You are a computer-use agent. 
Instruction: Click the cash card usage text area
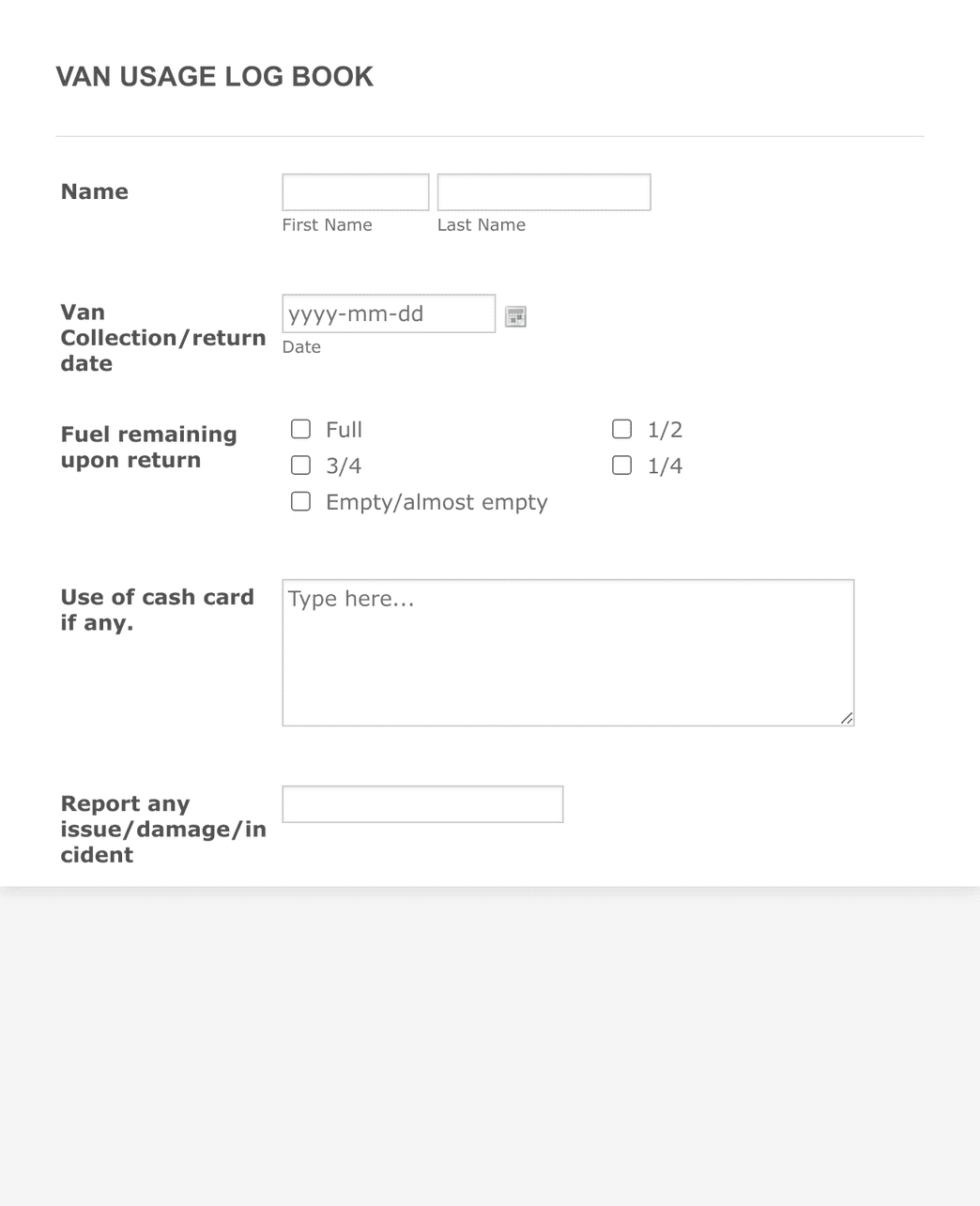pyautogui.click(x=567, y=651)
